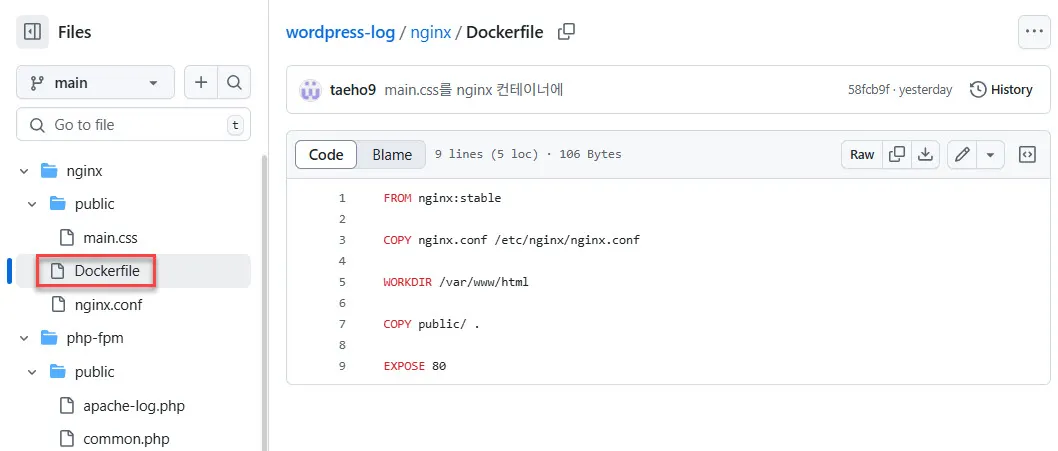This screenshot has height=451, width=1058.
Task: Click the file tree vertical scrollbar
Action: [264, 302]
